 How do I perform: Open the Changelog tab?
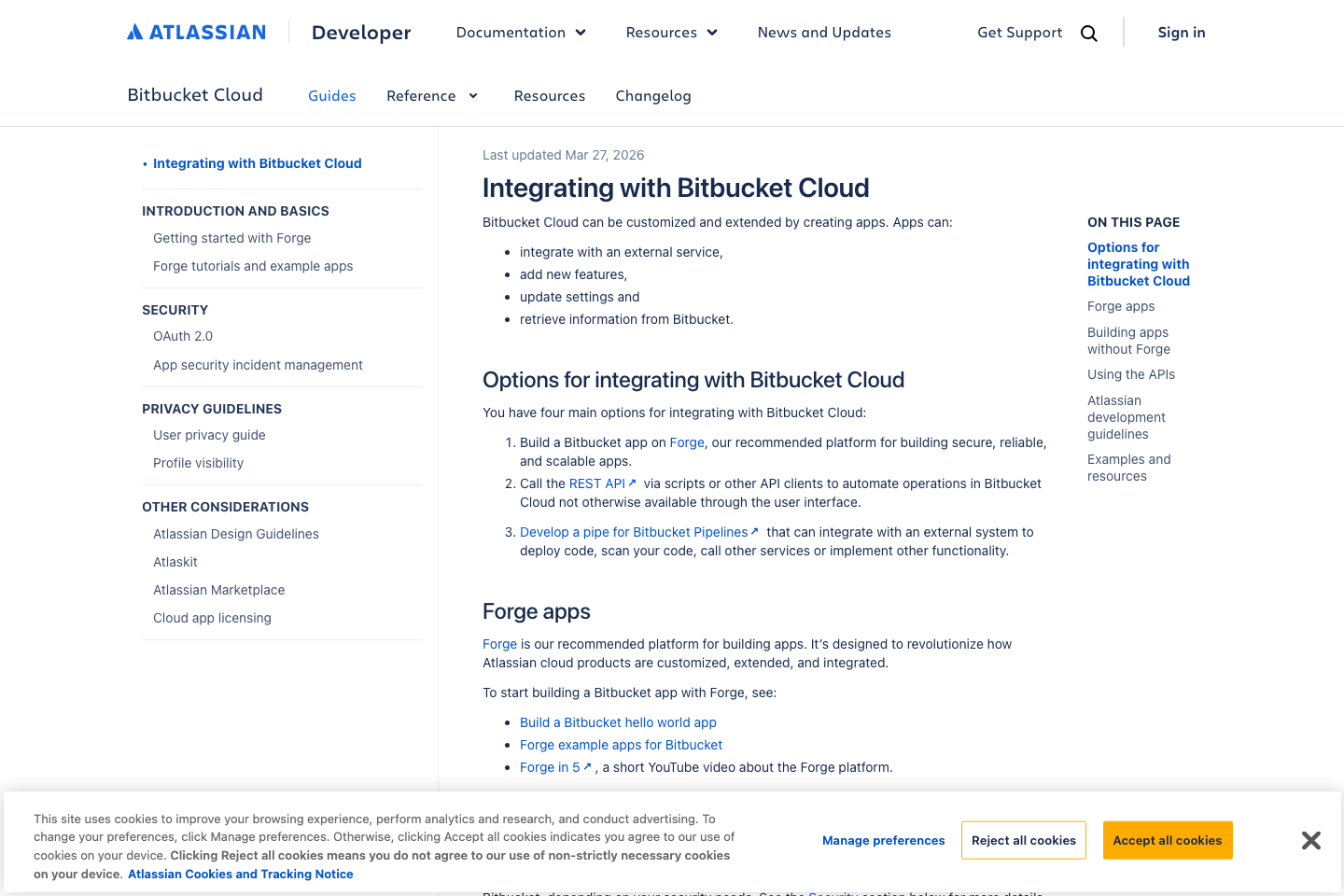click(653, 95)
